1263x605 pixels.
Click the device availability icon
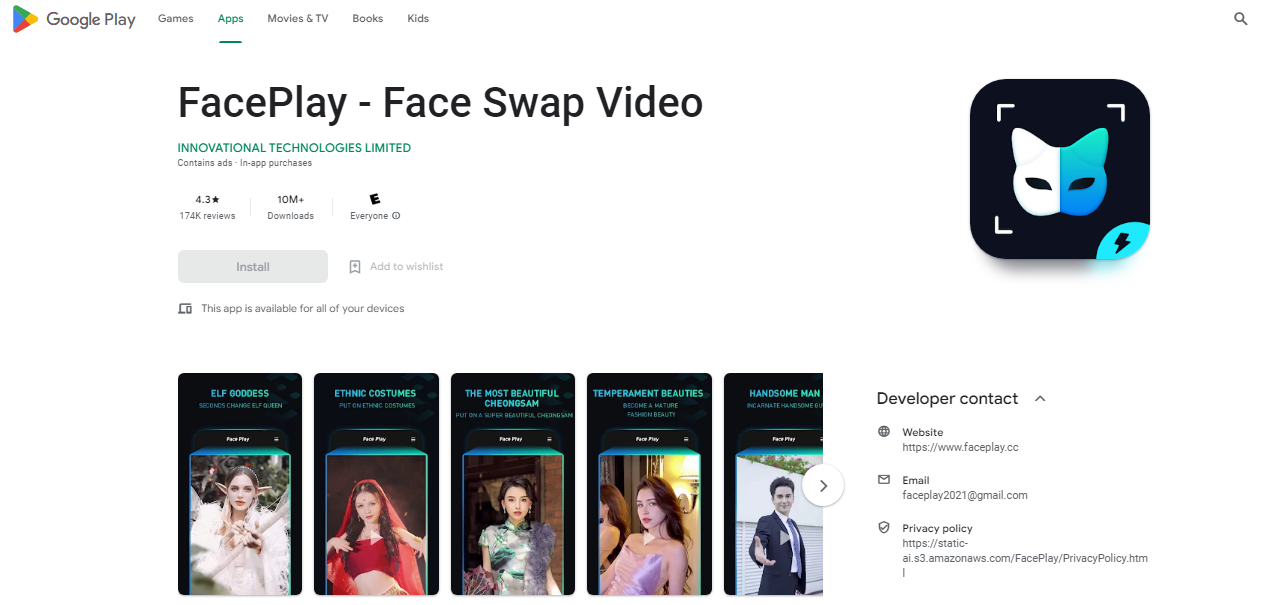click(x=185, y=308)
